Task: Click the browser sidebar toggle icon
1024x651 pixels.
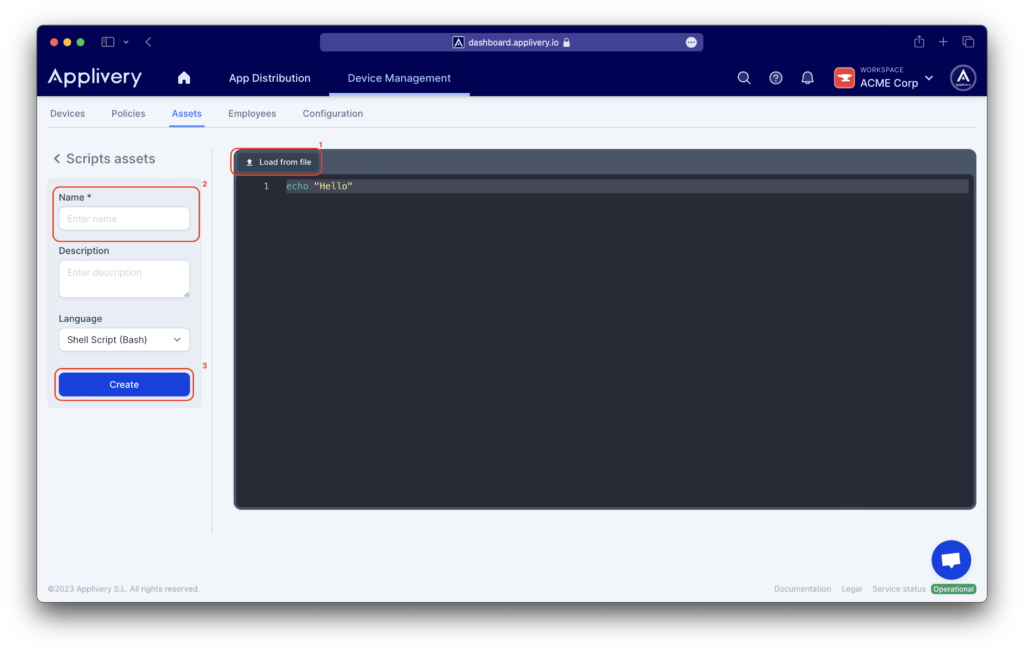Action: click(x=108, y=42)
